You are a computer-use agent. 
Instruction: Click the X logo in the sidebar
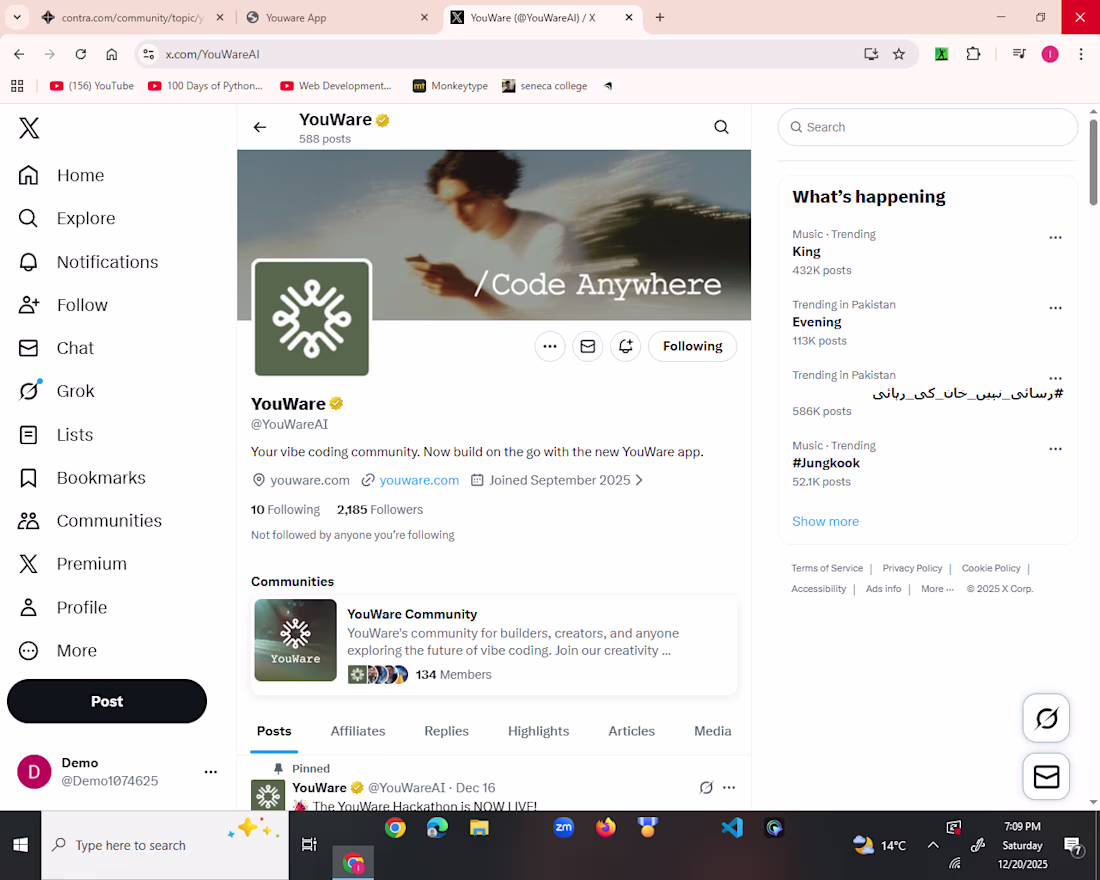pos(29,128)
